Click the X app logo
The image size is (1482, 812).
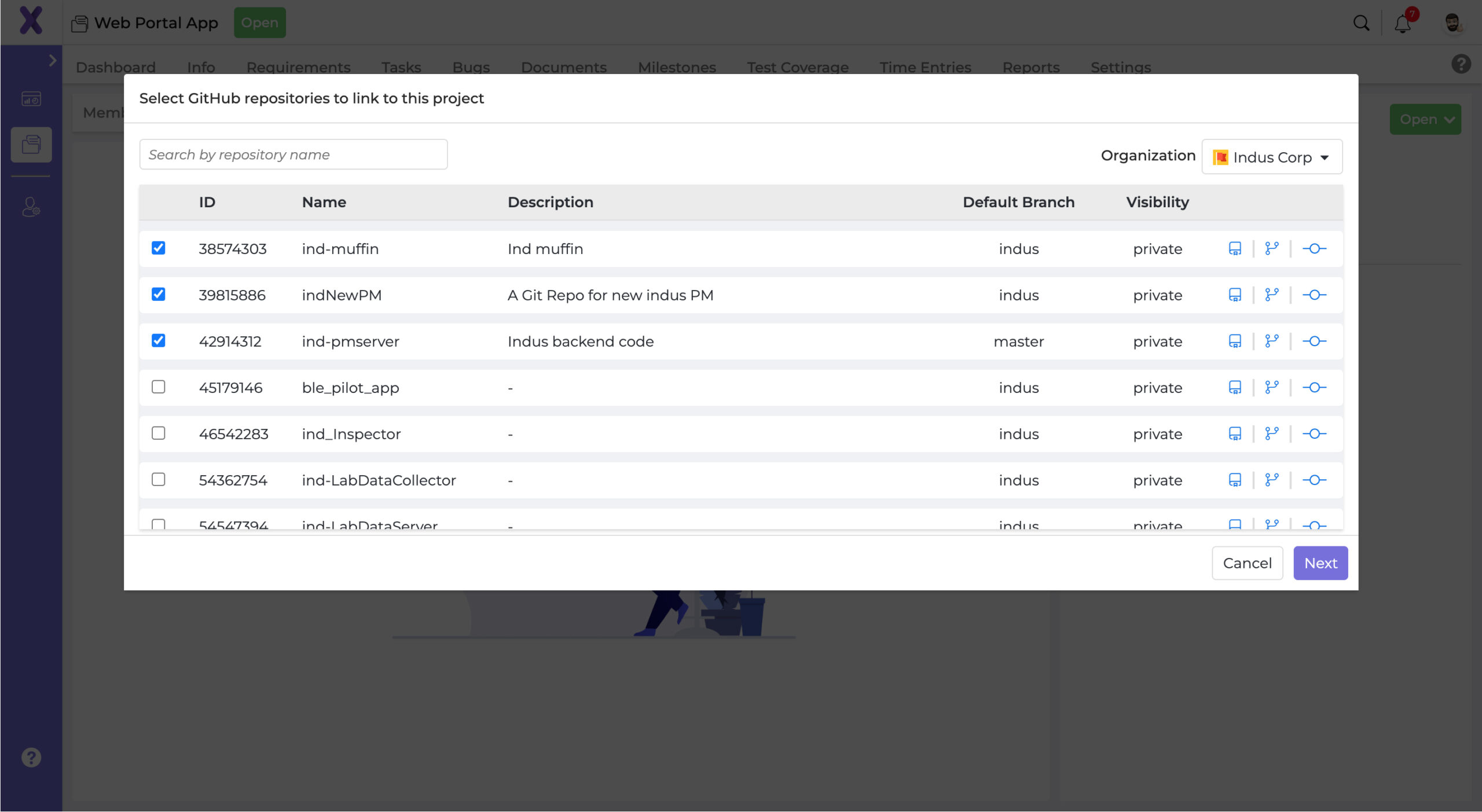tap(31, 21)
